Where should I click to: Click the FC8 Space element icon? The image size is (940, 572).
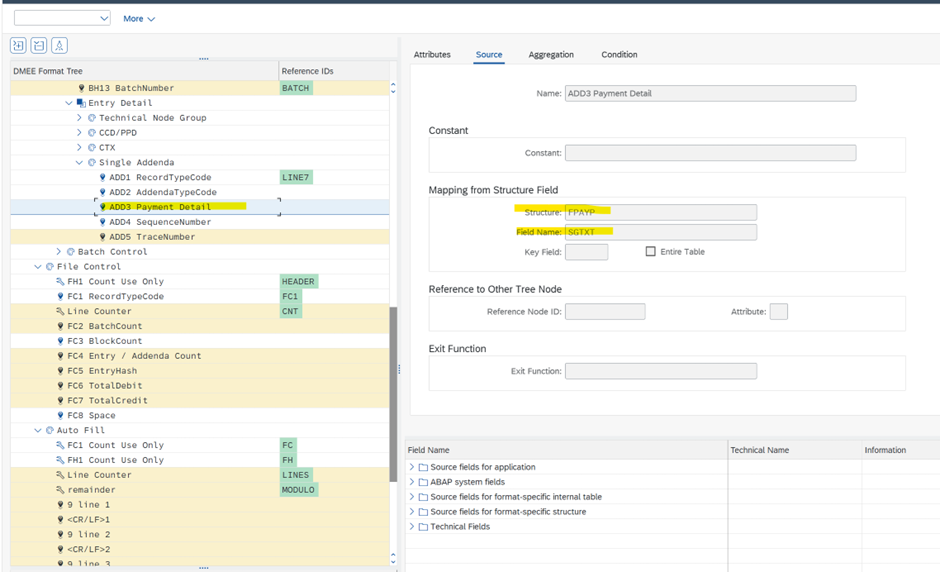[61, 416]
